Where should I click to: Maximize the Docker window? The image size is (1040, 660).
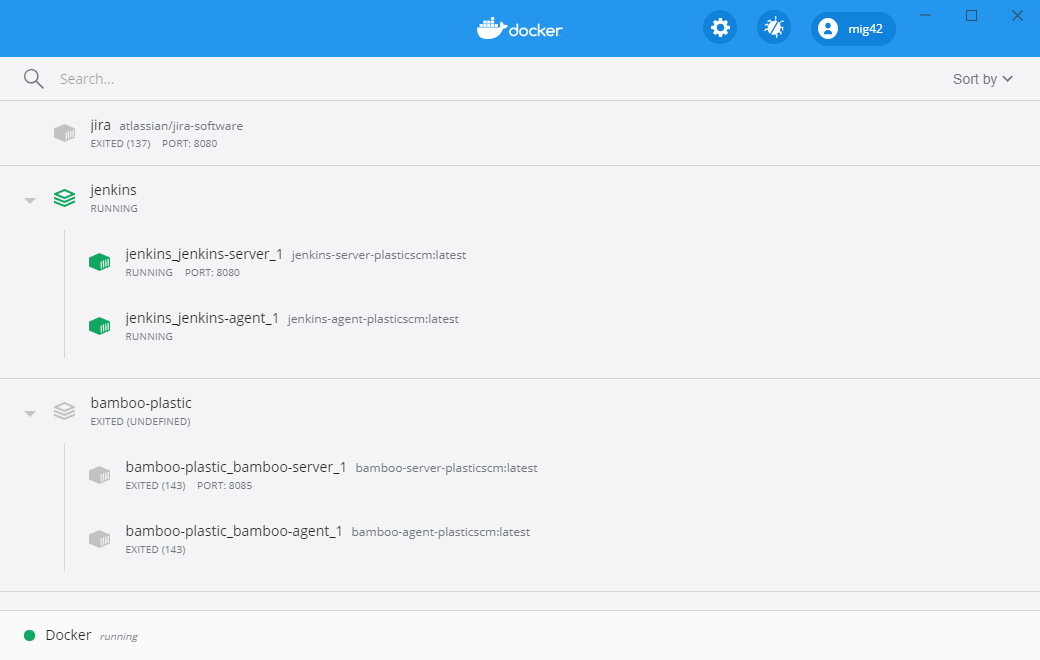pyautogui.click(x=972, y=15)
